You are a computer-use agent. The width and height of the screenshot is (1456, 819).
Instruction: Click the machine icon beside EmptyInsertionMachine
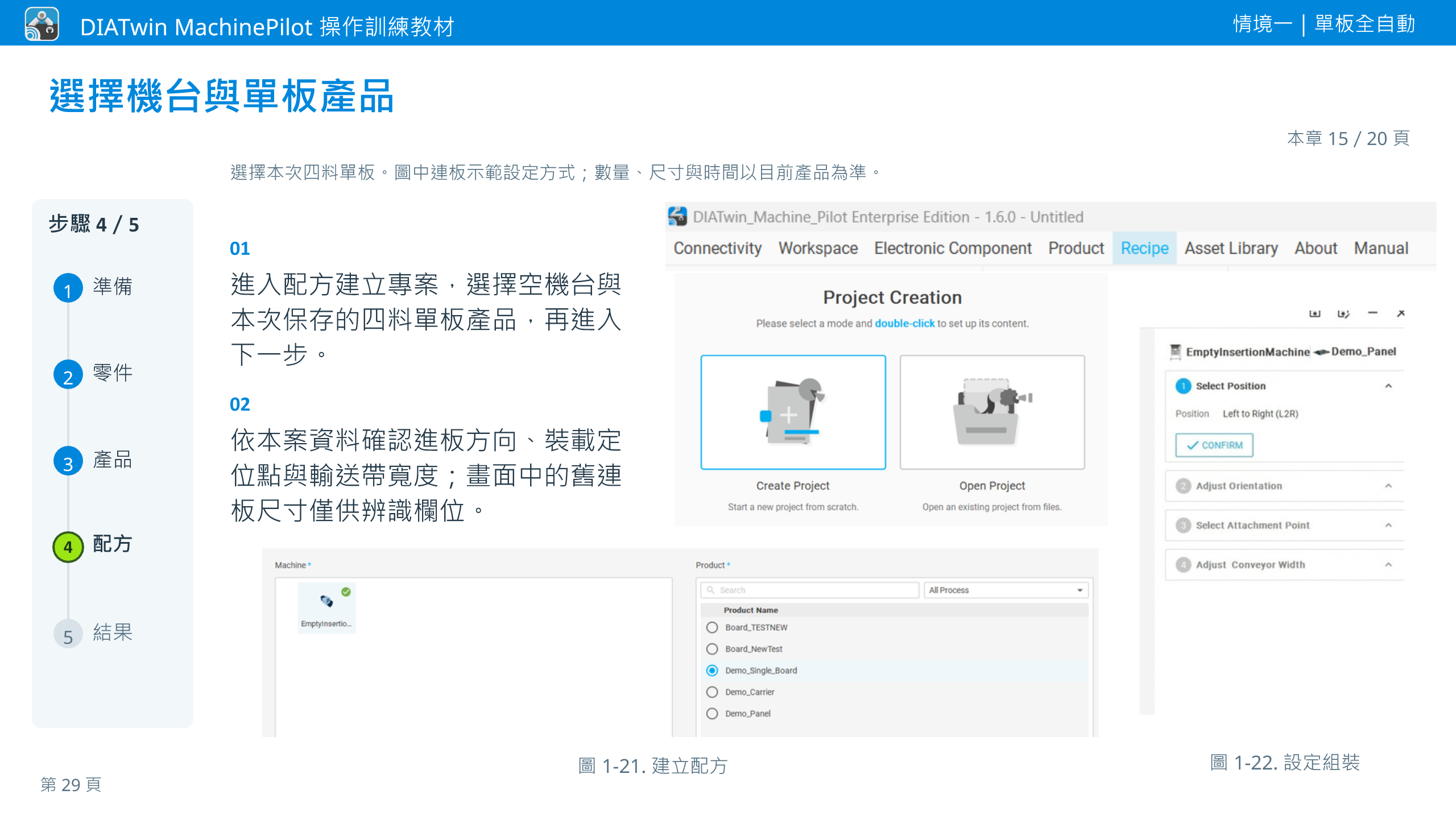point(1175,352)
